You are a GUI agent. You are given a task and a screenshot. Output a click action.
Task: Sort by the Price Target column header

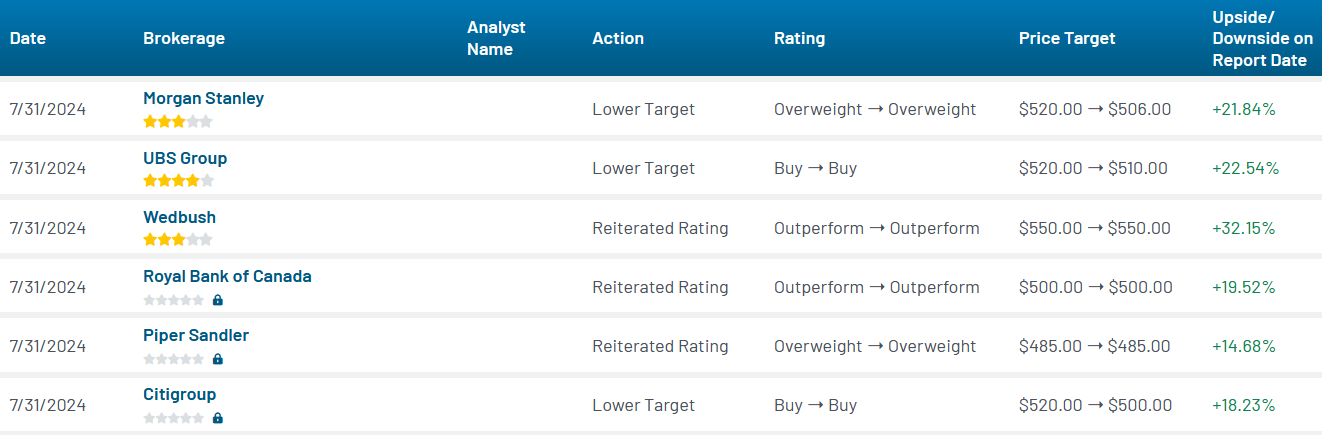tap(1067, 38)
